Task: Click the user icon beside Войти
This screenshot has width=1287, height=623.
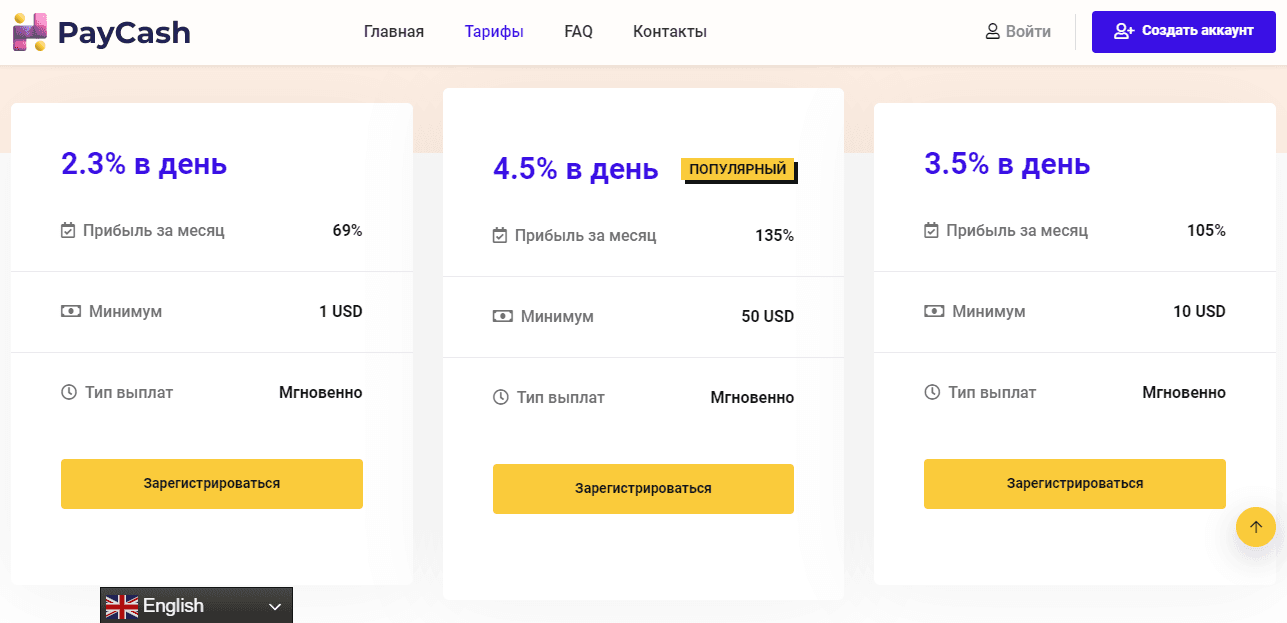Action: click(992, 32)
